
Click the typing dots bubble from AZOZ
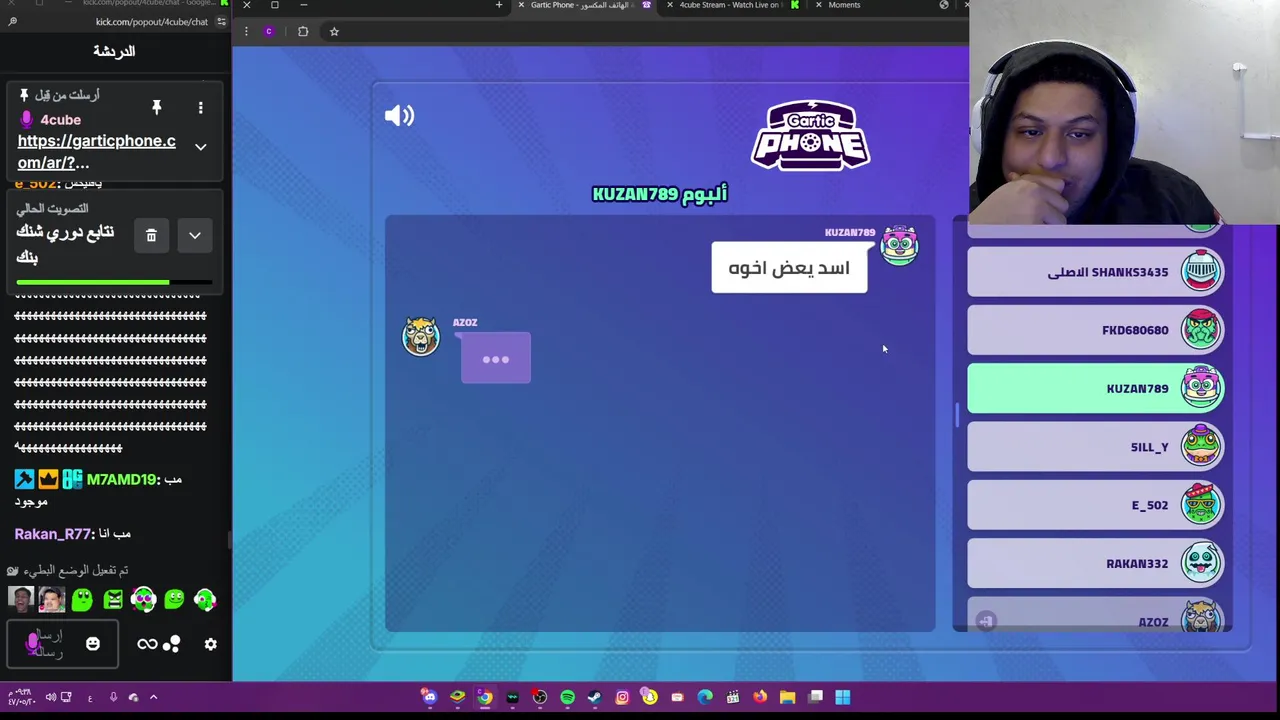(x=496, y=358)
